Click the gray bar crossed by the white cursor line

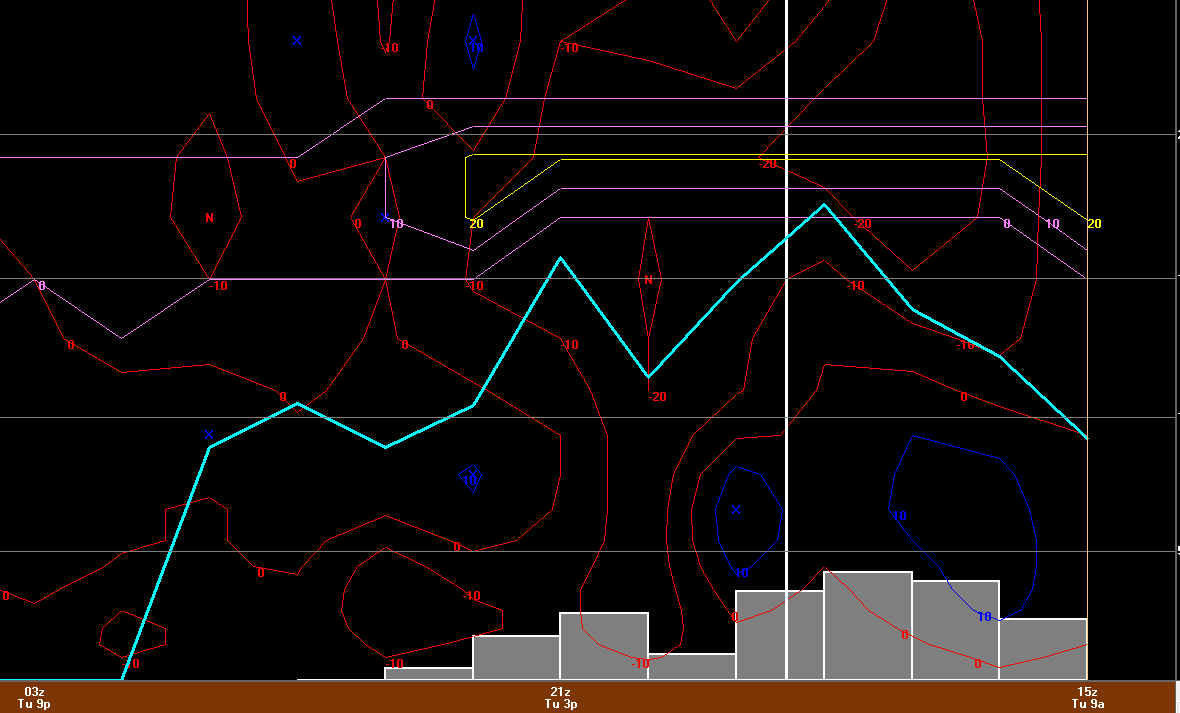coord(780,635)
